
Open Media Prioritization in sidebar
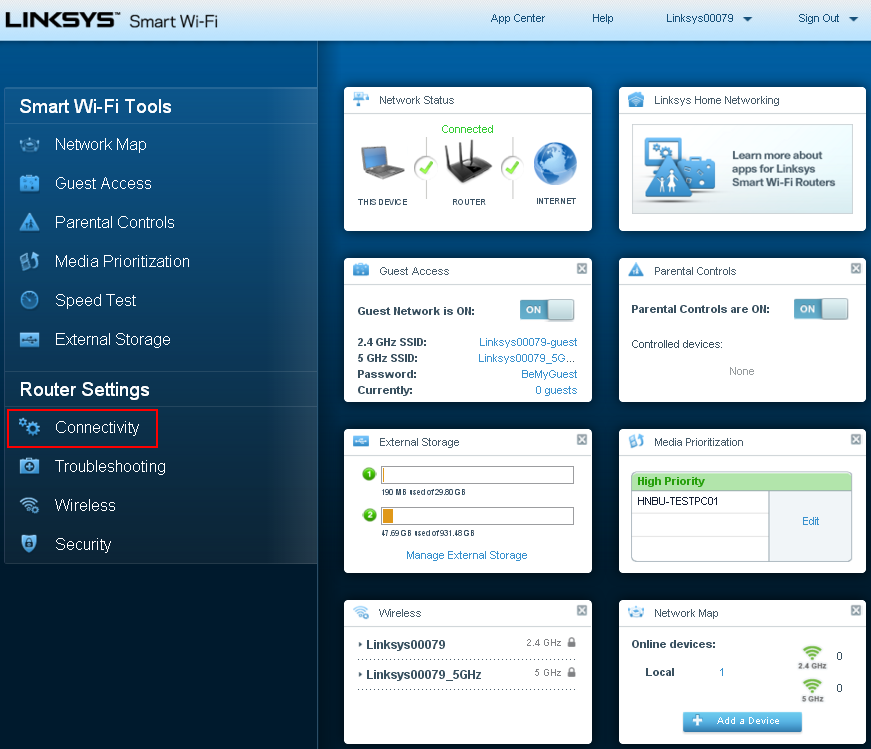pyautogui.click(x=122, y=261)
